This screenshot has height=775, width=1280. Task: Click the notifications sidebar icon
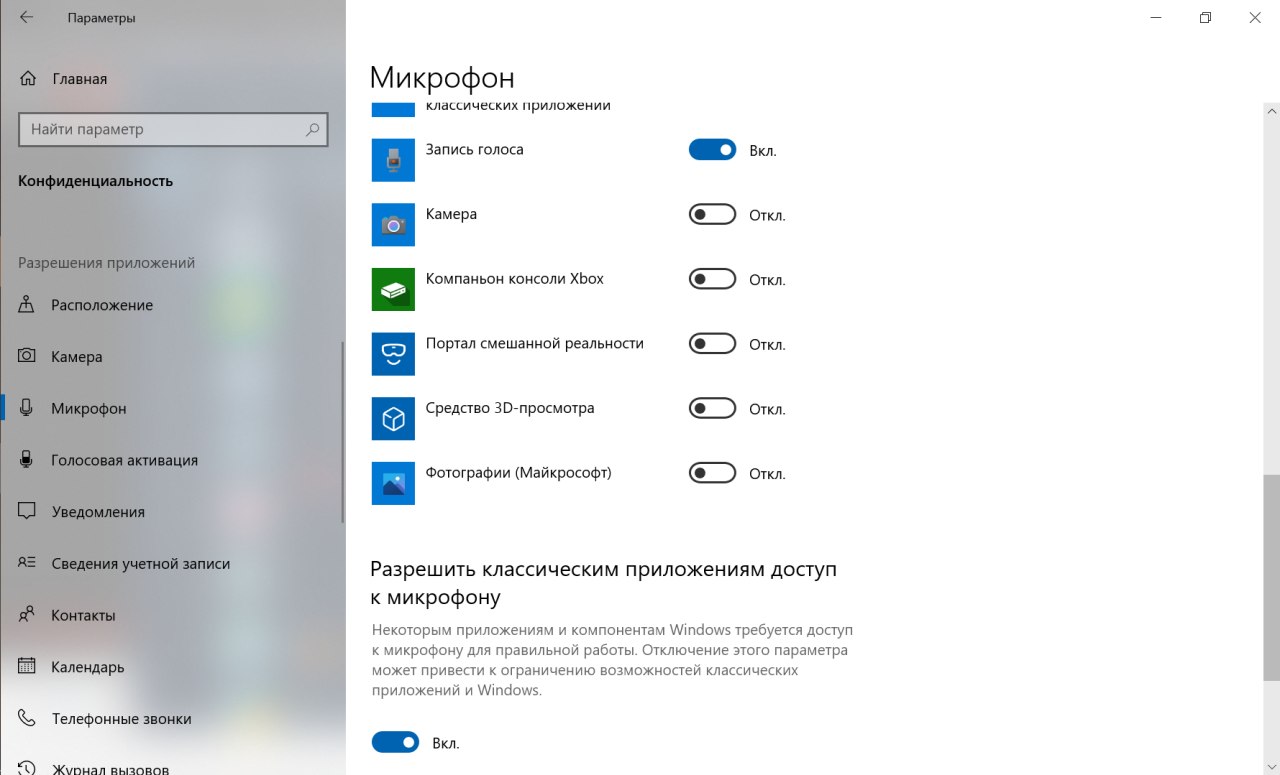pyautogui.click(x=27, y=511)
